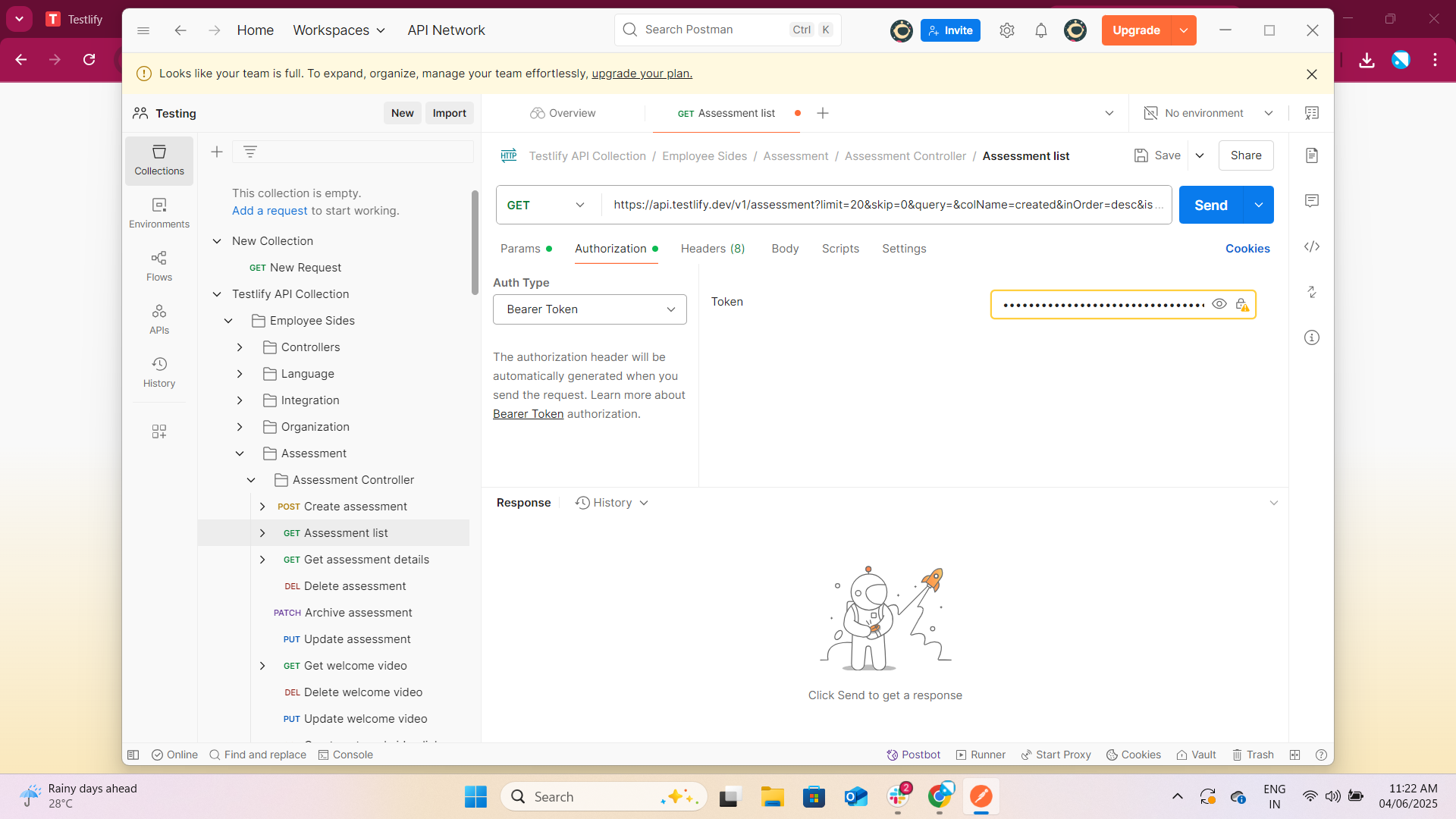Switch to the Body tab
Image resolution: width=1456 pixels, height=819 pixels.
pyautogui.click(x=785, y=249)
